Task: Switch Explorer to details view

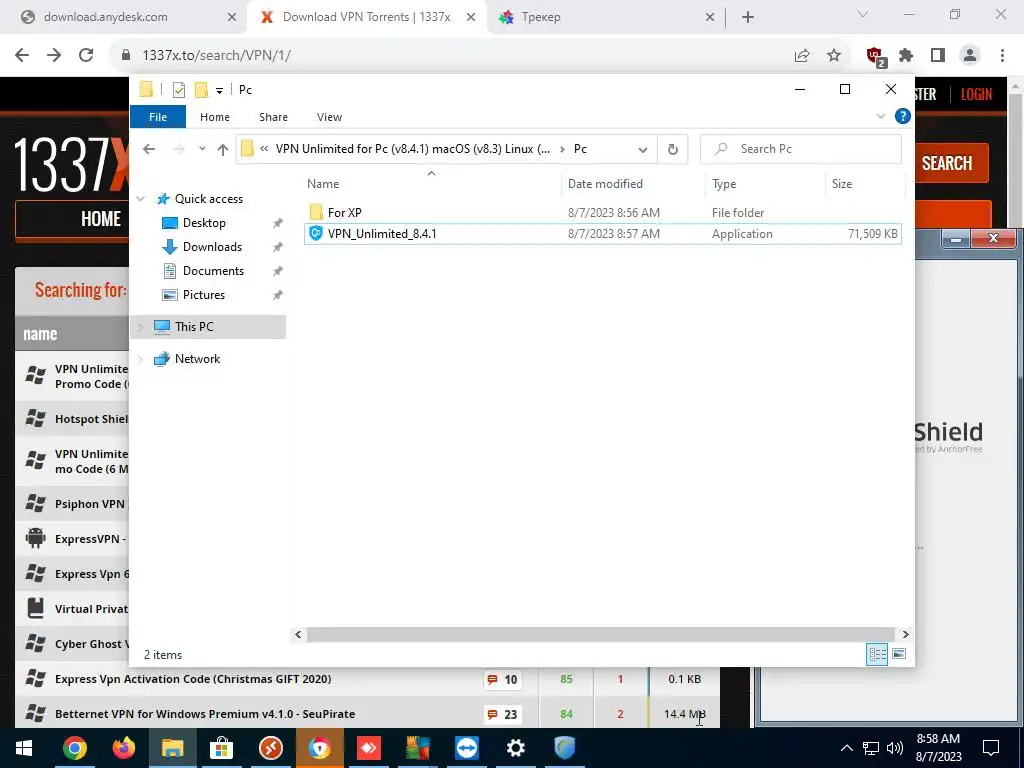Action: 877,654
